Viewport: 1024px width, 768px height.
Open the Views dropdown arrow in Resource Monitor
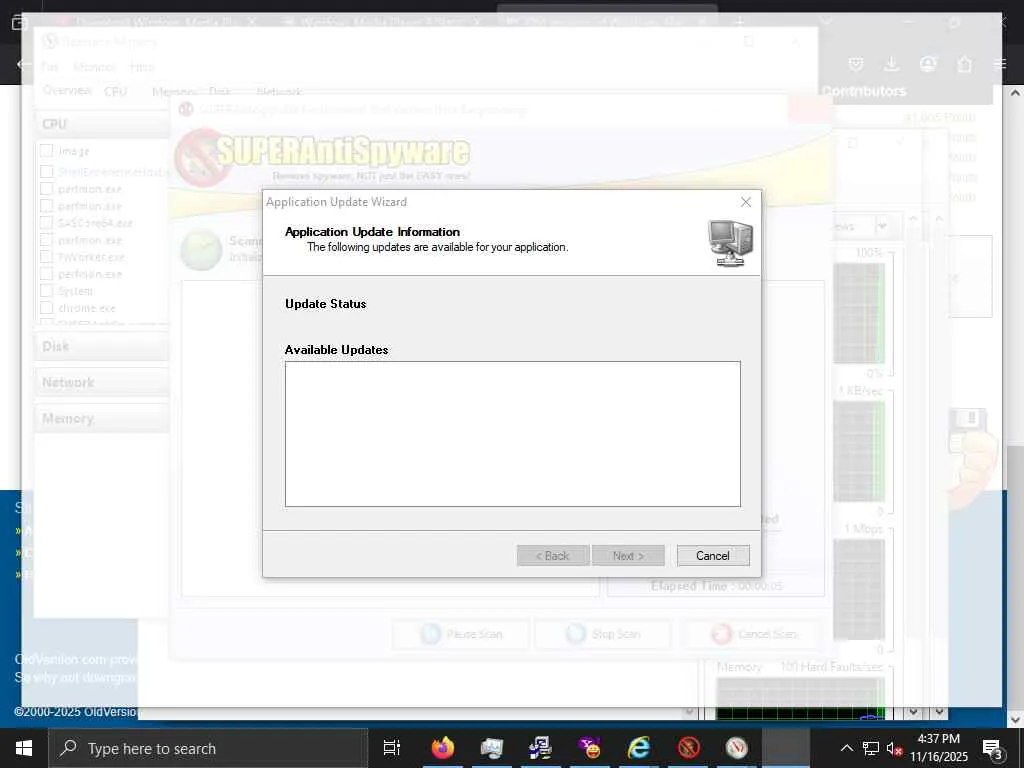pos(882,226)
